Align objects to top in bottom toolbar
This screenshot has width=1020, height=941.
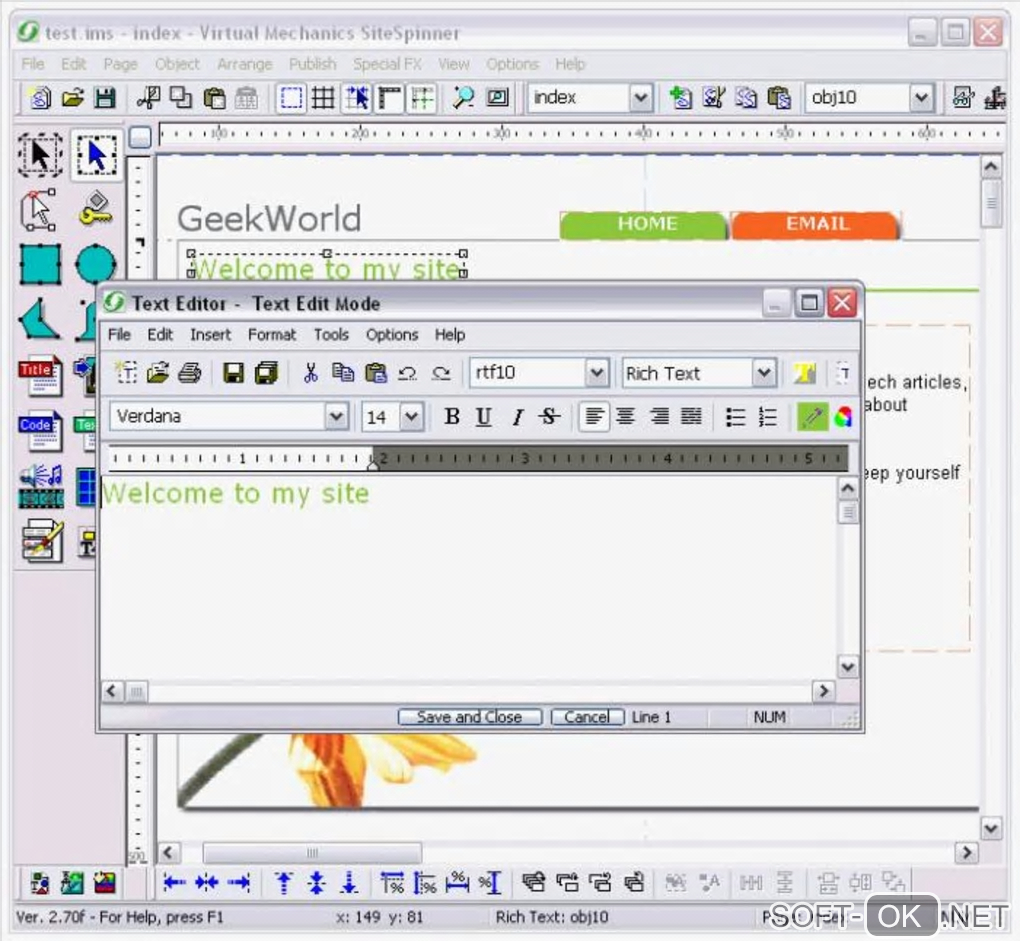[x=284, y=882]
